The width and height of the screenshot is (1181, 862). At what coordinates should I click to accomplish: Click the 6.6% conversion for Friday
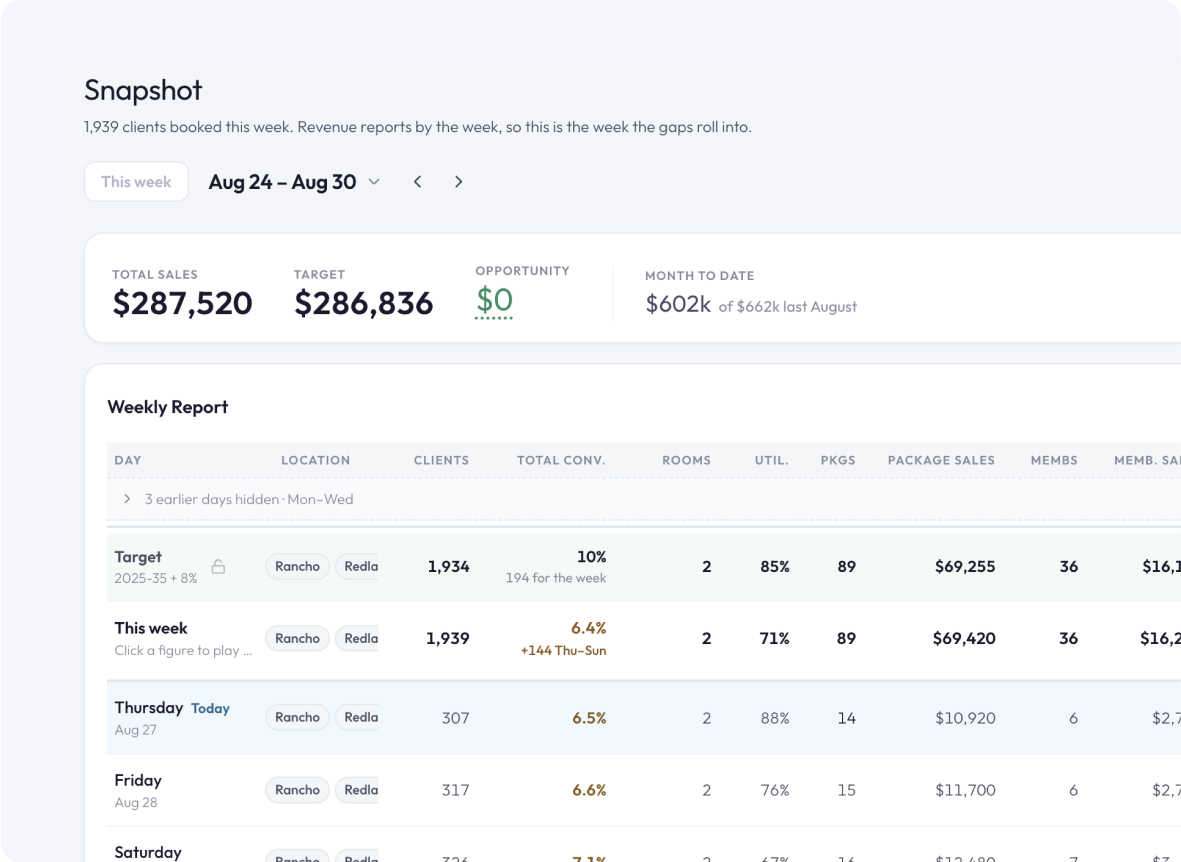click(x=589, y=790)
